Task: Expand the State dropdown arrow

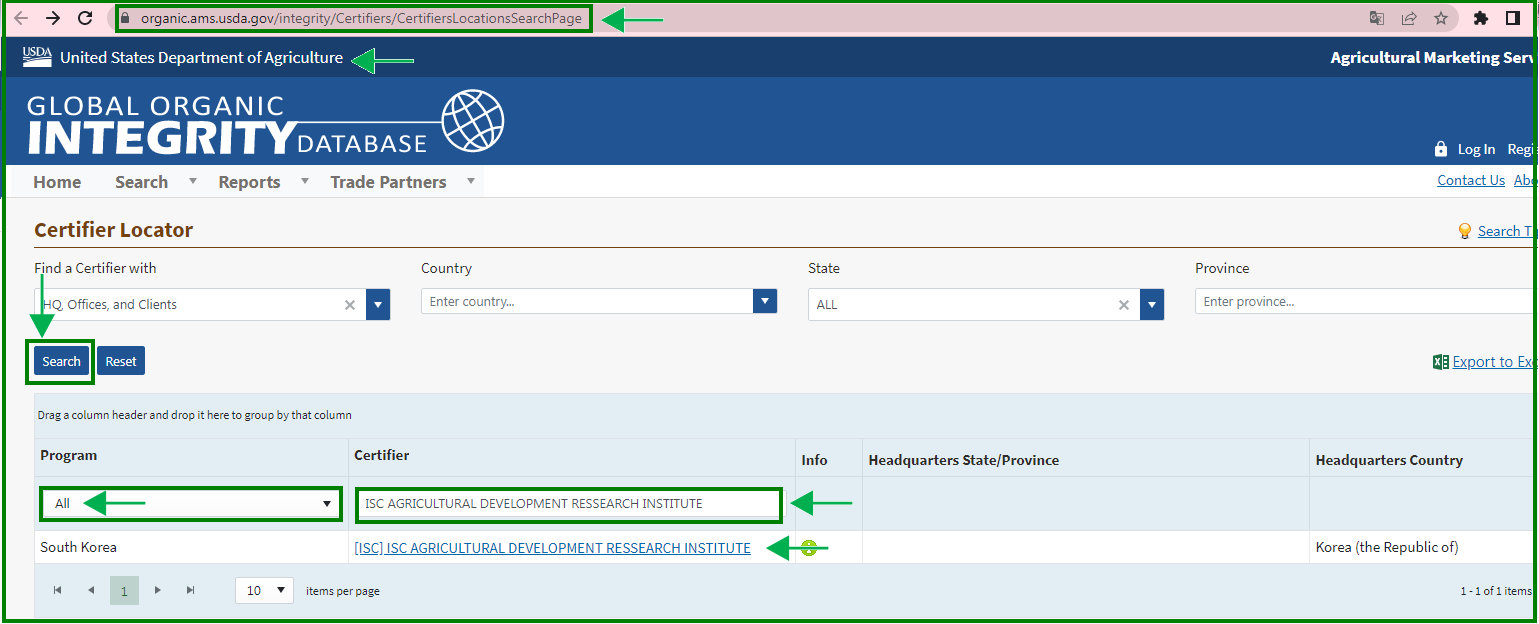Action: click(1152, 305)
